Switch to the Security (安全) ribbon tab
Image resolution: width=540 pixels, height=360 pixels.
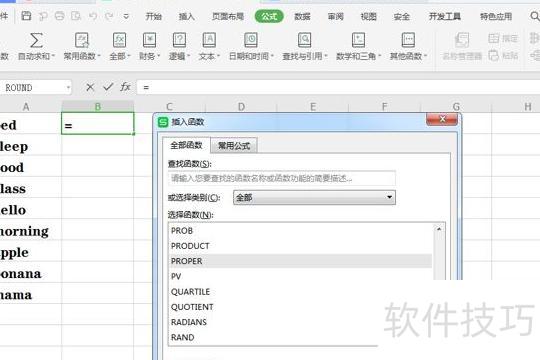402,16
